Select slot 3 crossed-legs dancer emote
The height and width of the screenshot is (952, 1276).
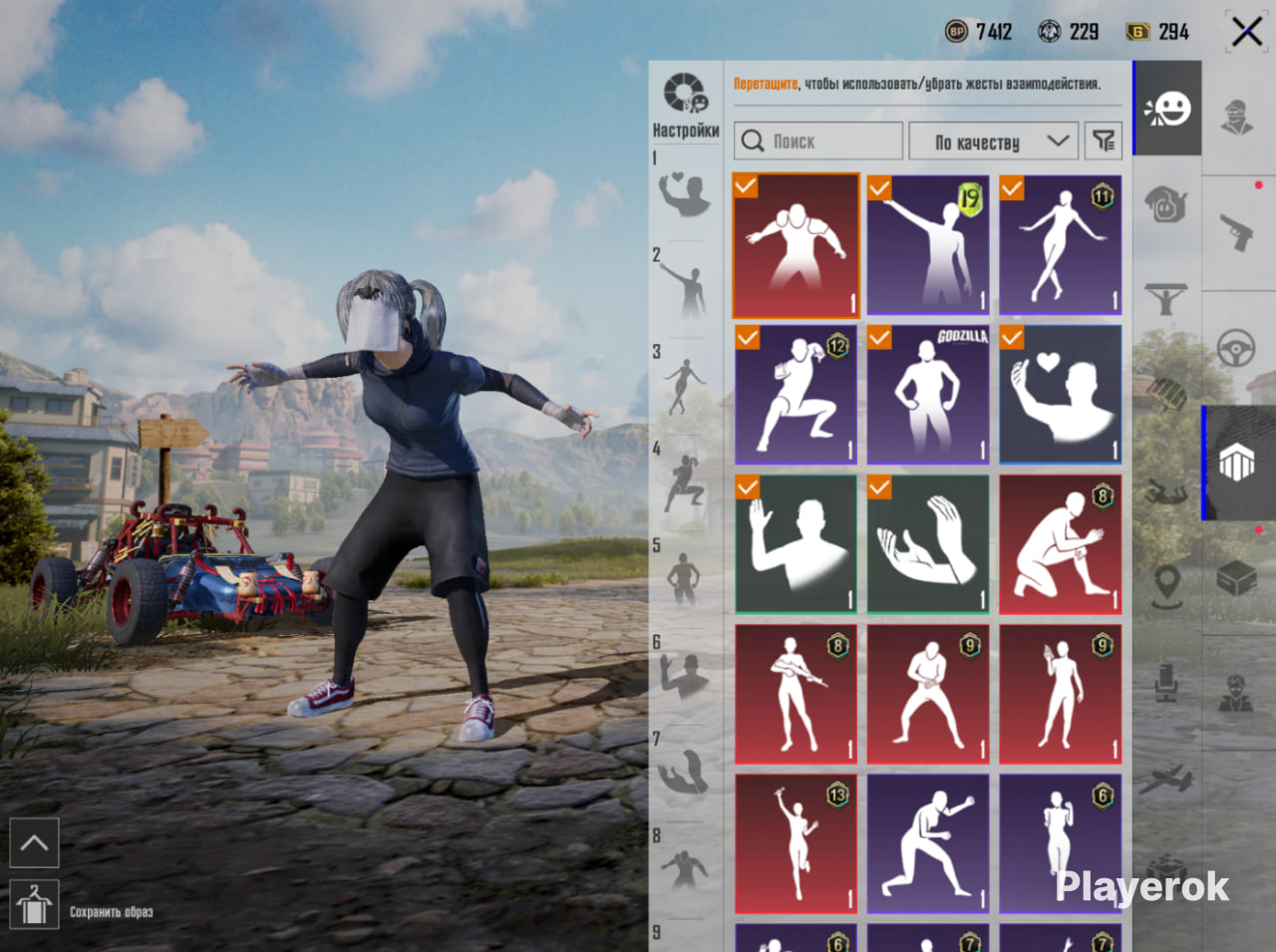click(684, 385)
